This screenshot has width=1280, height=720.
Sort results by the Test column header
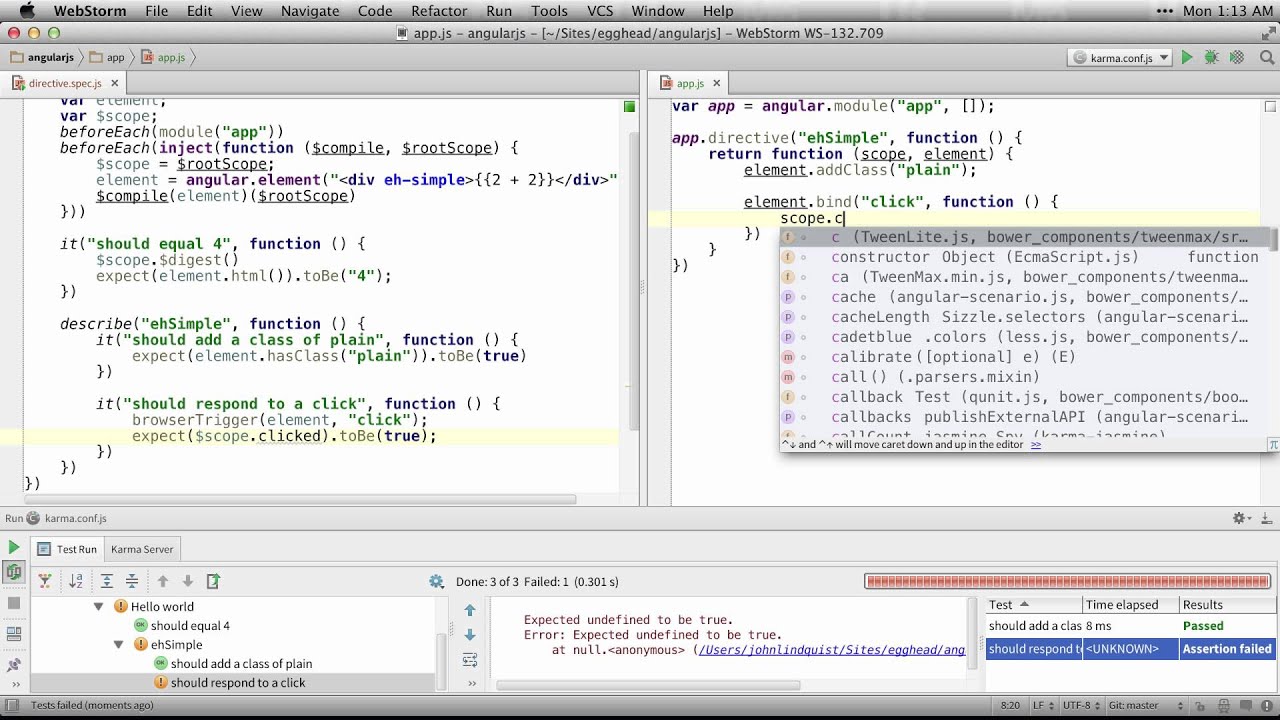point(1034,605)
